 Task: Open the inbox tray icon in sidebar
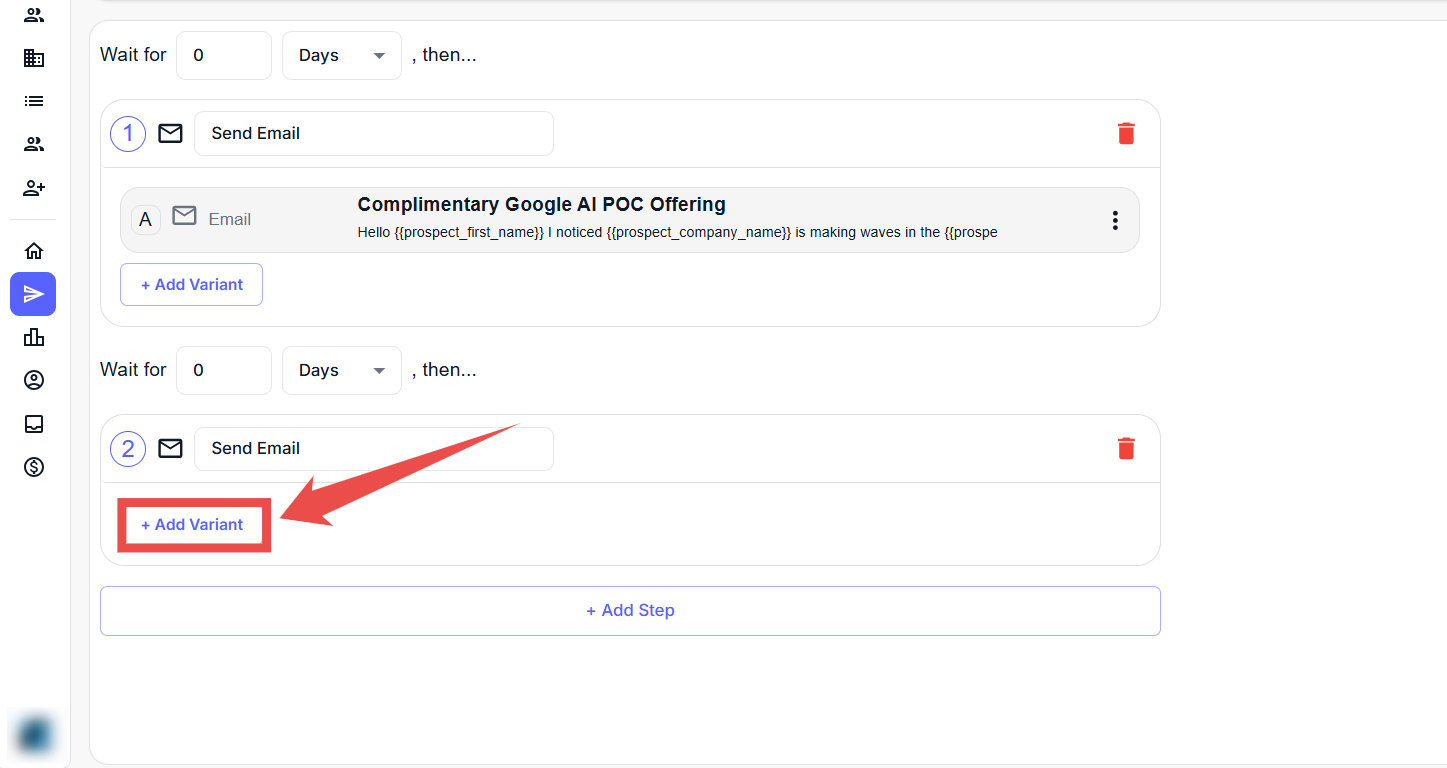point(34,424)
